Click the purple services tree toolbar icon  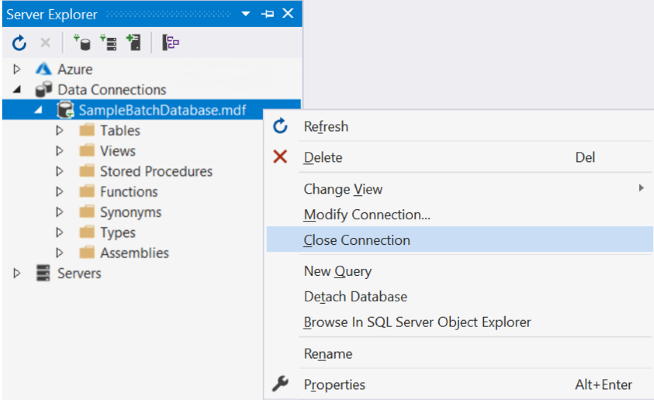point(171,43)
